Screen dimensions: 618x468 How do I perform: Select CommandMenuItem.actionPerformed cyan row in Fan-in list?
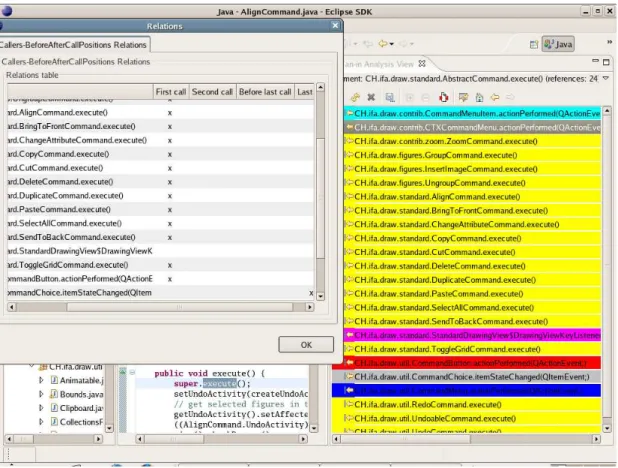click(472, 114)
